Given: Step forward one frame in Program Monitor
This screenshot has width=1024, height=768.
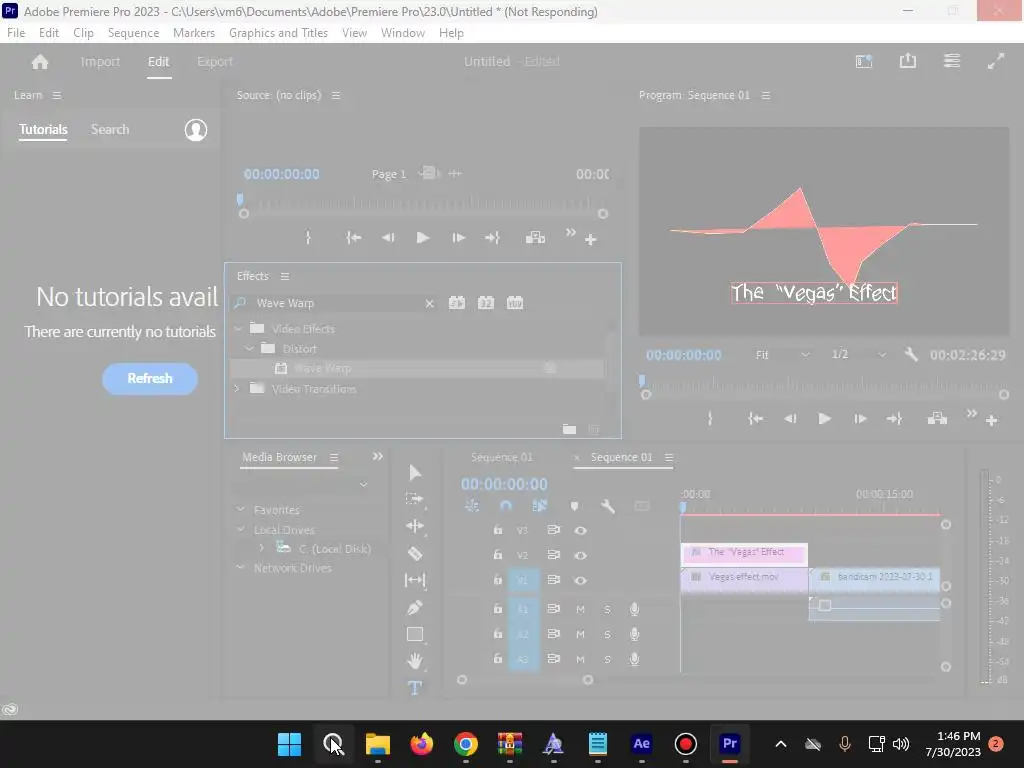Looking at the screenshot, I should (860, 419).
